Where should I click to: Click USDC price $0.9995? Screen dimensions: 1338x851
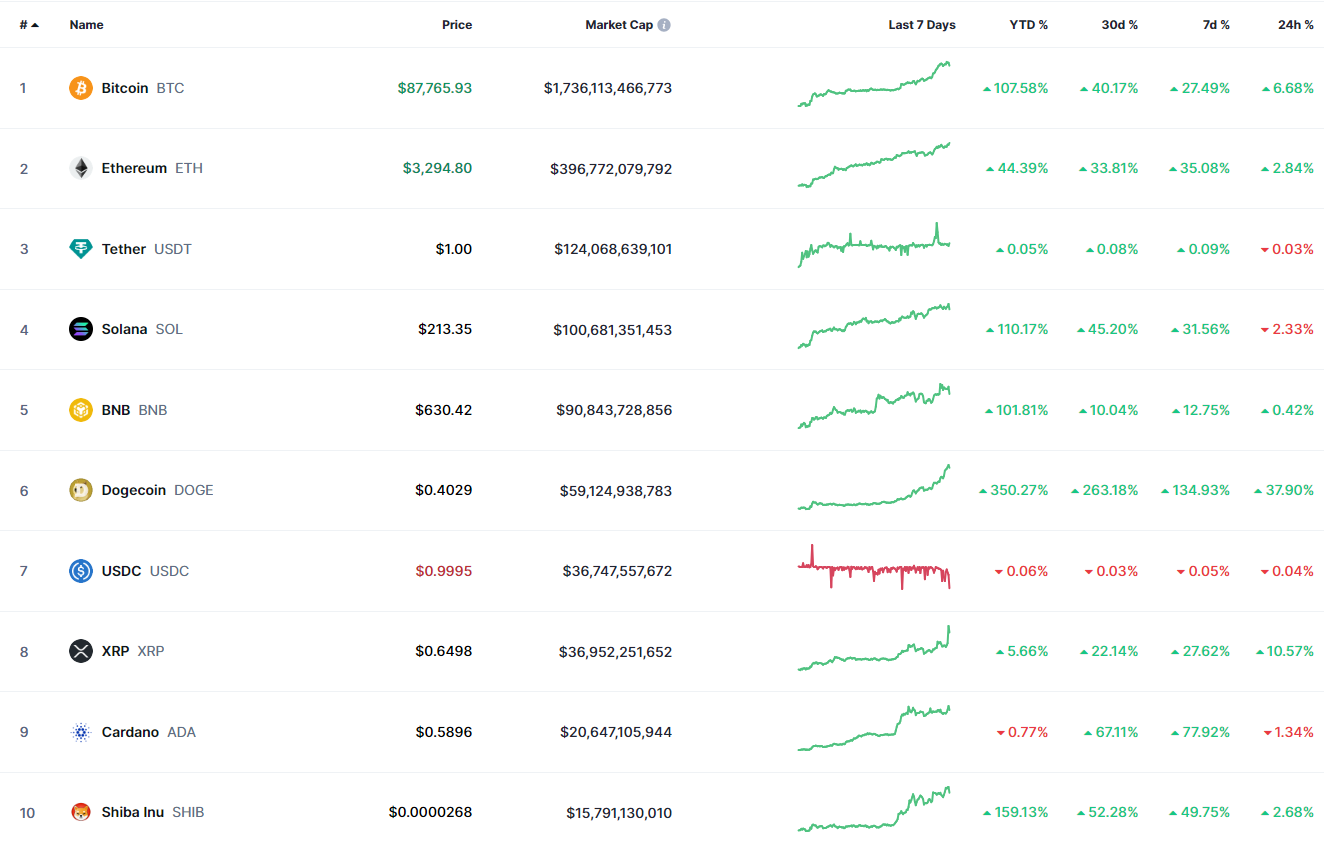pyautogui.click(x=444, y=571)
